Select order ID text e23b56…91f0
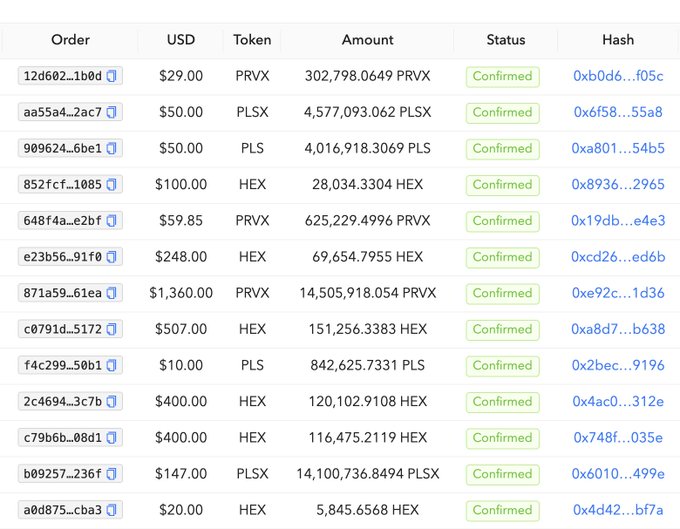Viewport: 680px width, 529px height. pyautogui.click(x=62, y=257)
